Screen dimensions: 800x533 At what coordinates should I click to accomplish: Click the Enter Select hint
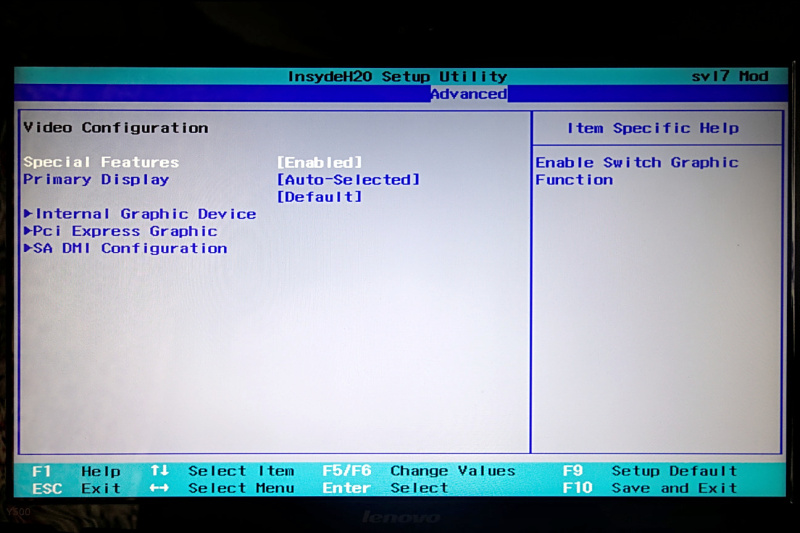point(385,488)
